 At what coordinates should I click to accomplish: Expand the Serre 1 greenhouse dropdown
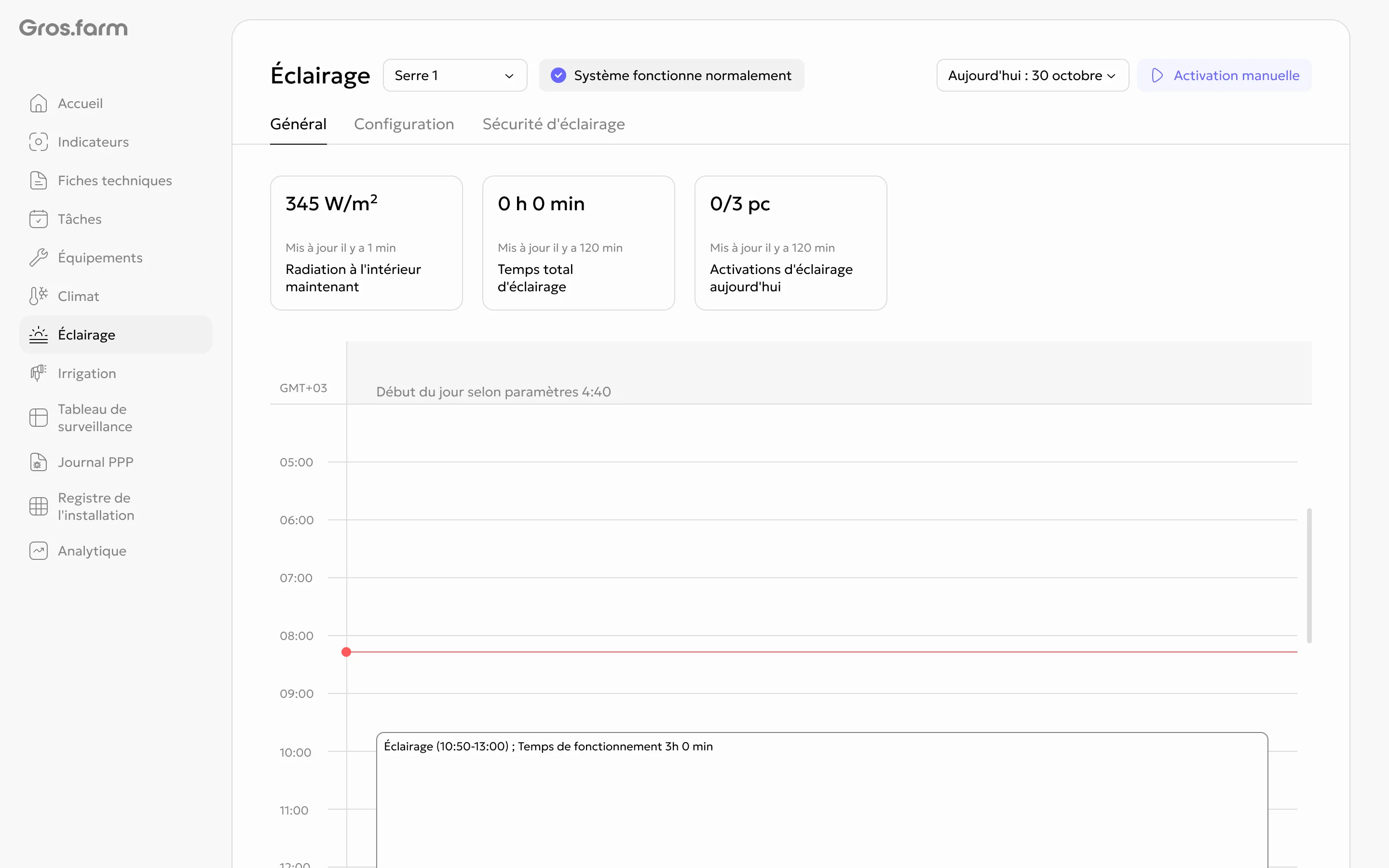pos(455,75)
